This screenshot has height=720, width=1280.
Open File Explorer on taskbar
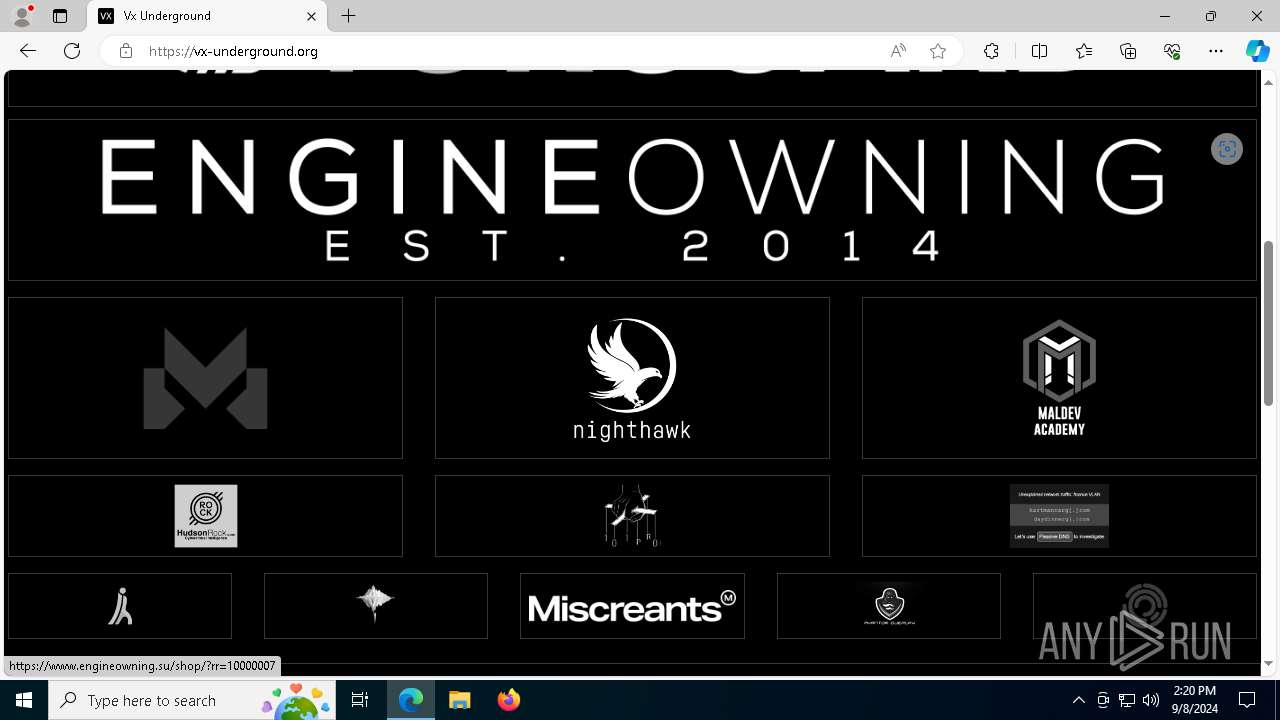(460, 700)
